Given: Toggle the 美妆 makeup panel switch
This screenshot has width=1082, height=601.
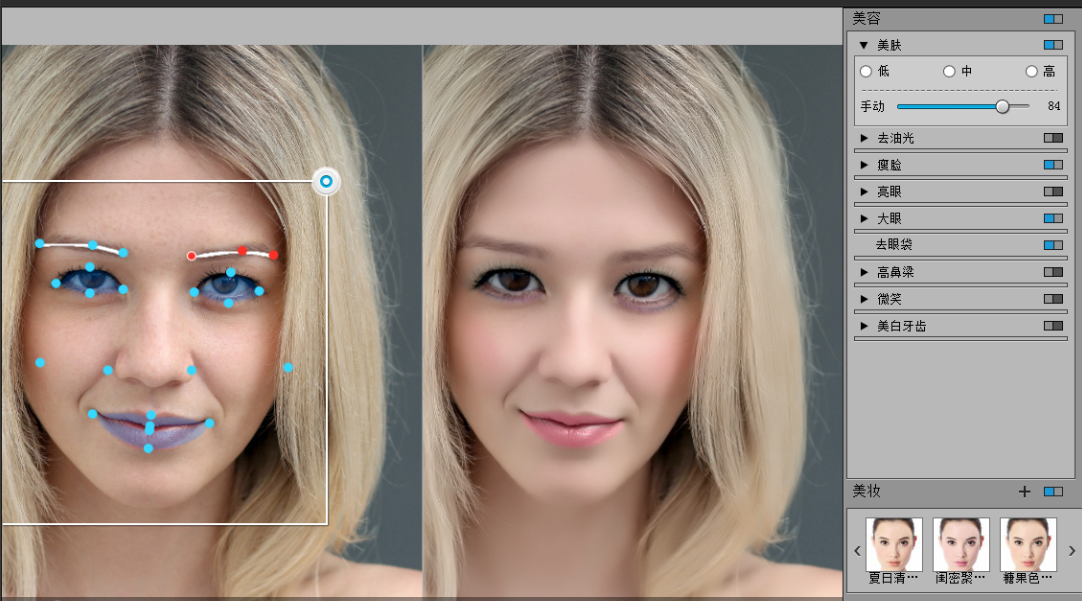Looking at the screenshot, I should [1053, 491].
